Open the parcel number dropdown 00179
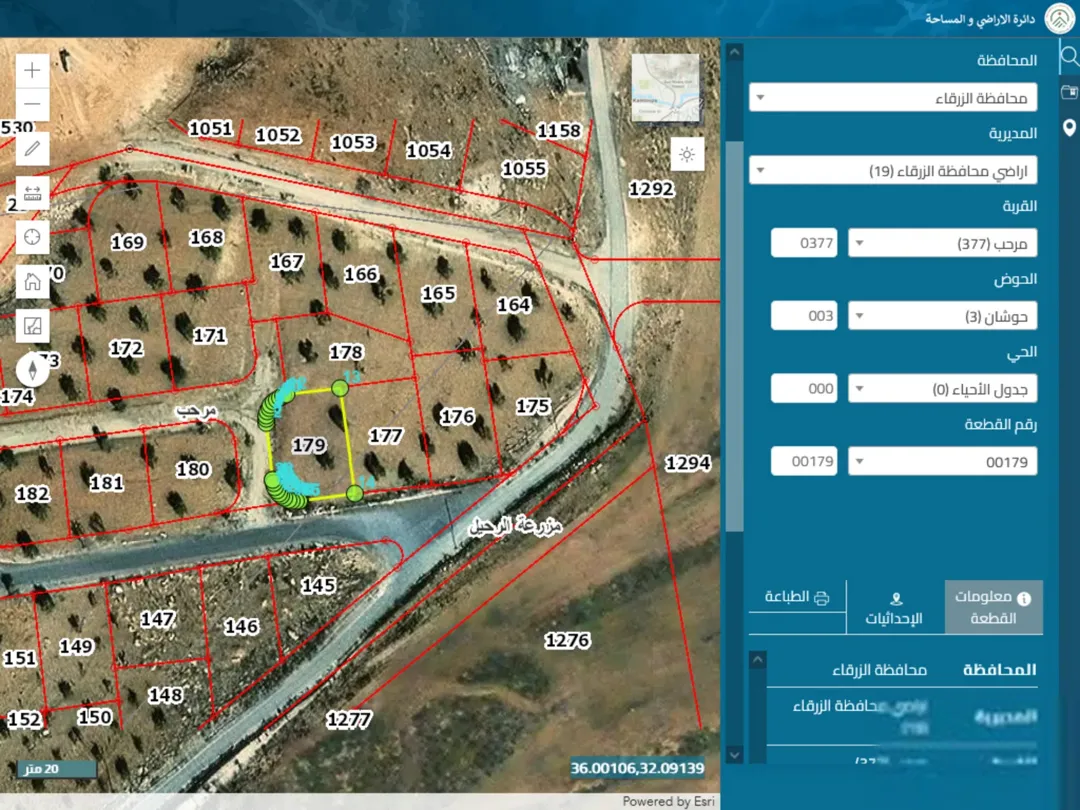1080x810 pixels. [x=942, y=461]
